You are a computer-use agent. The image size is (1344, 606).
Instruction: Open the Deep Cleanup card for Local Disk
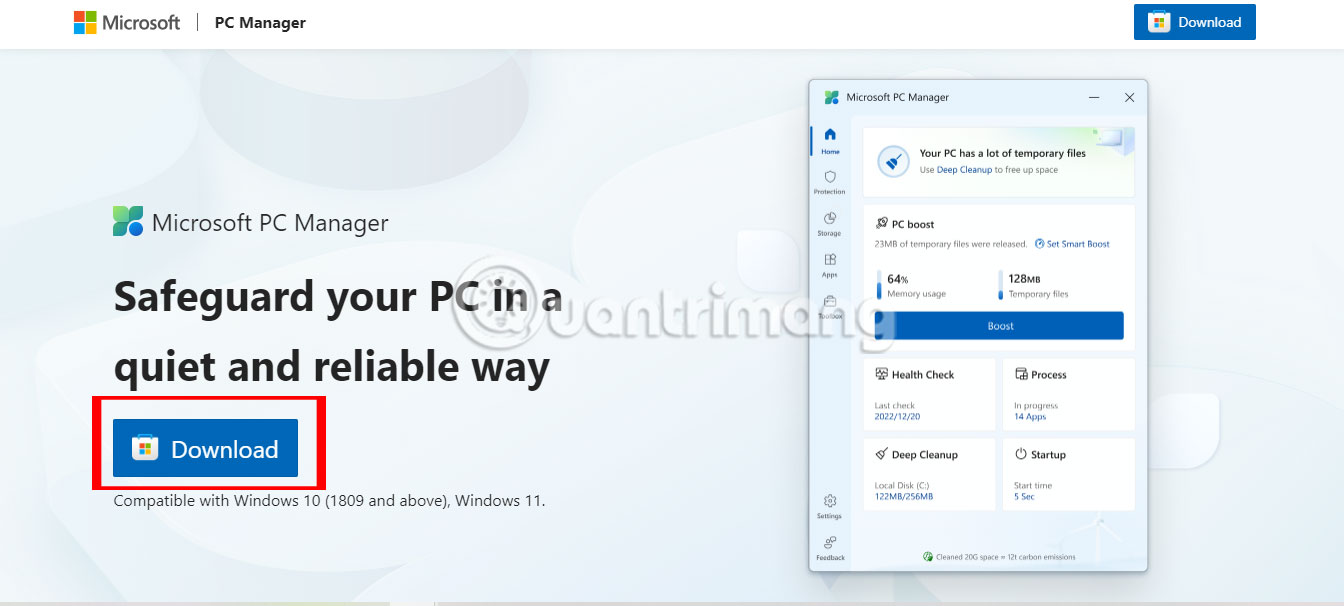pyautogui.click(x=929, y=474)
